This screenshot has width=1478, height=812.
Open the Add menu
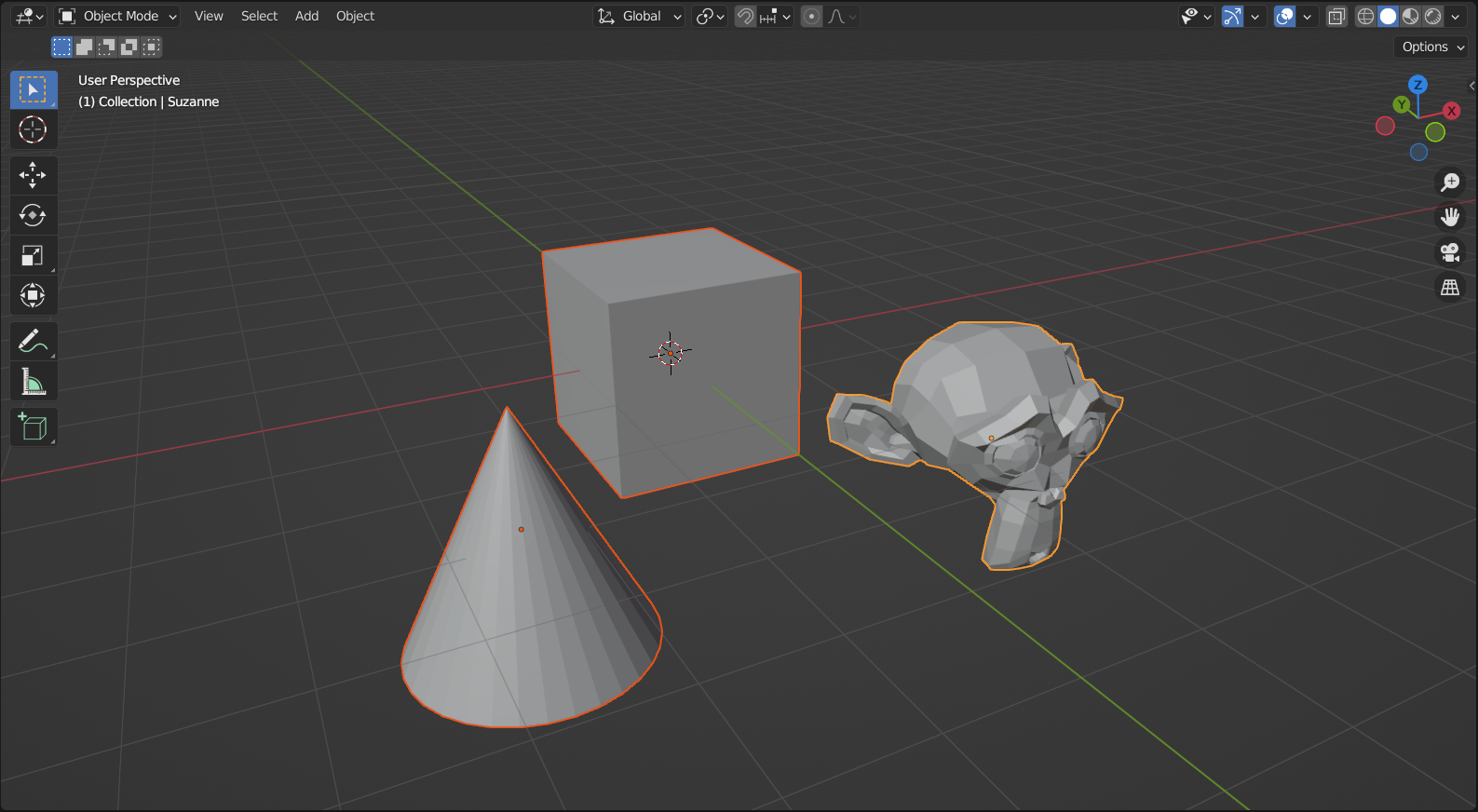pyautogui.click(x=306, y=16)
